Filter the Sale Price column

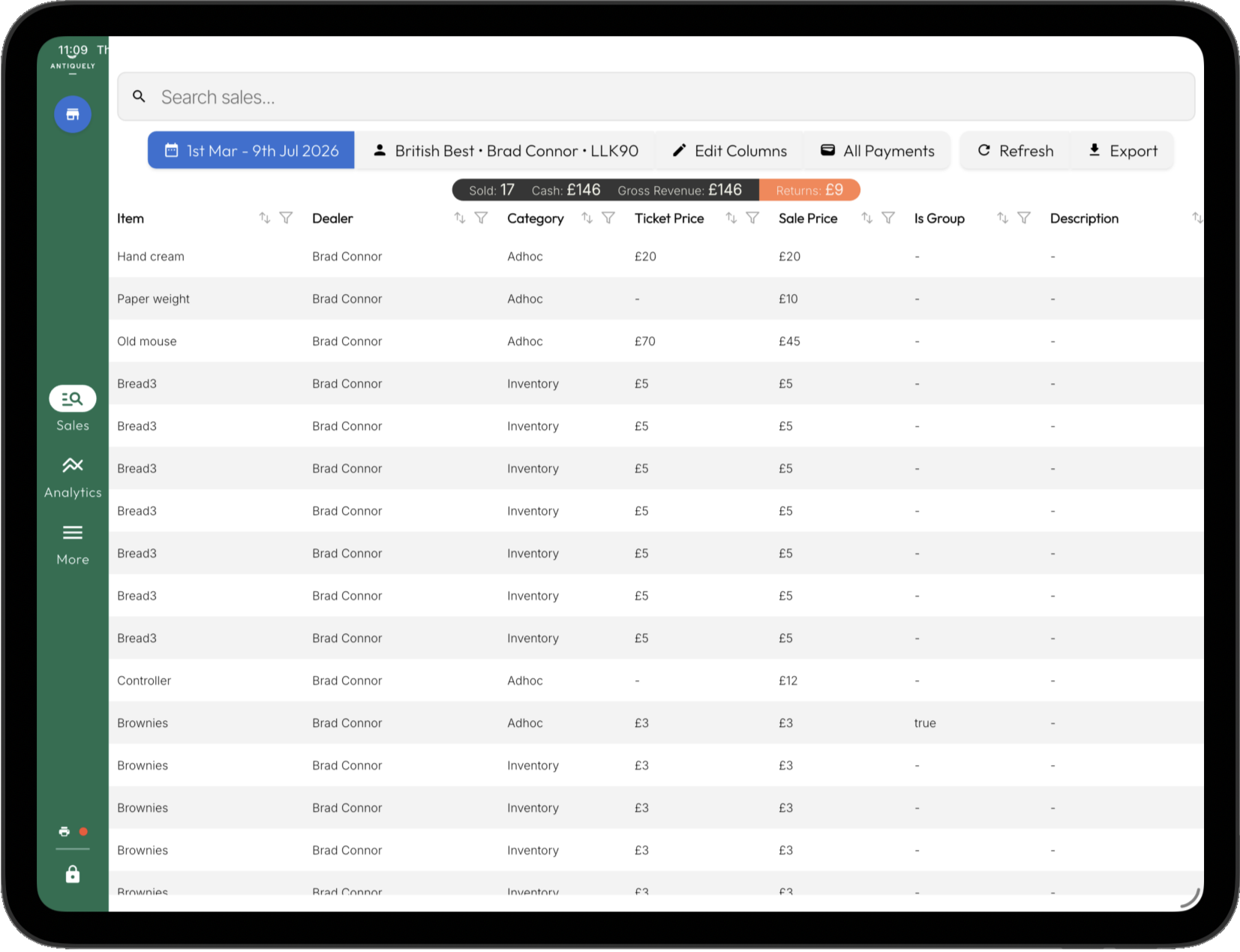click(888, 218)
